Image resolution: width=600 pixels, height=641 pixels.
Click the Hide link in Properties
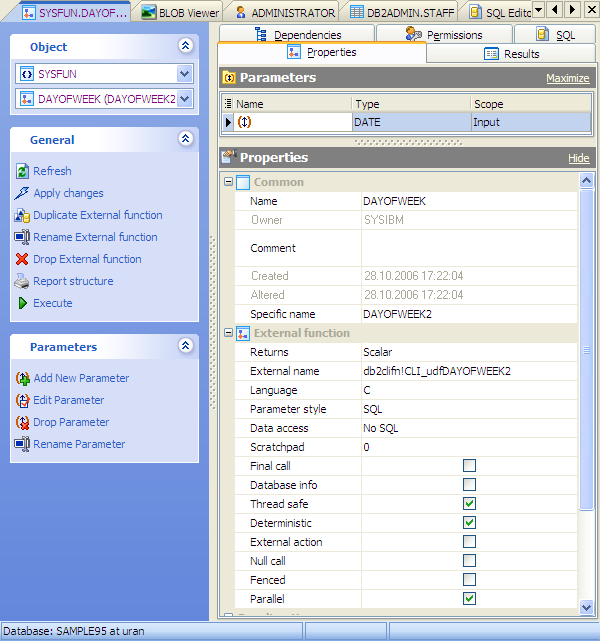point(579,158)
